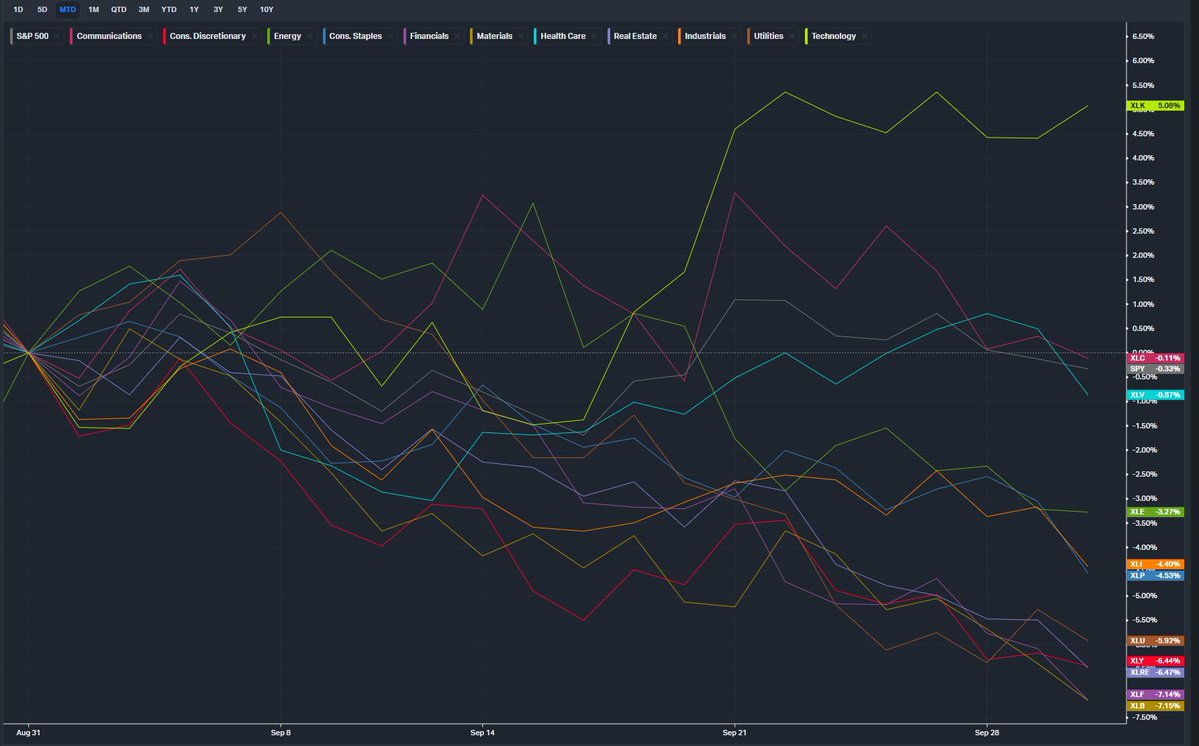1199x746 pixels.
Task: Remove Technology series with its x icon
Action: coord(864,36)
